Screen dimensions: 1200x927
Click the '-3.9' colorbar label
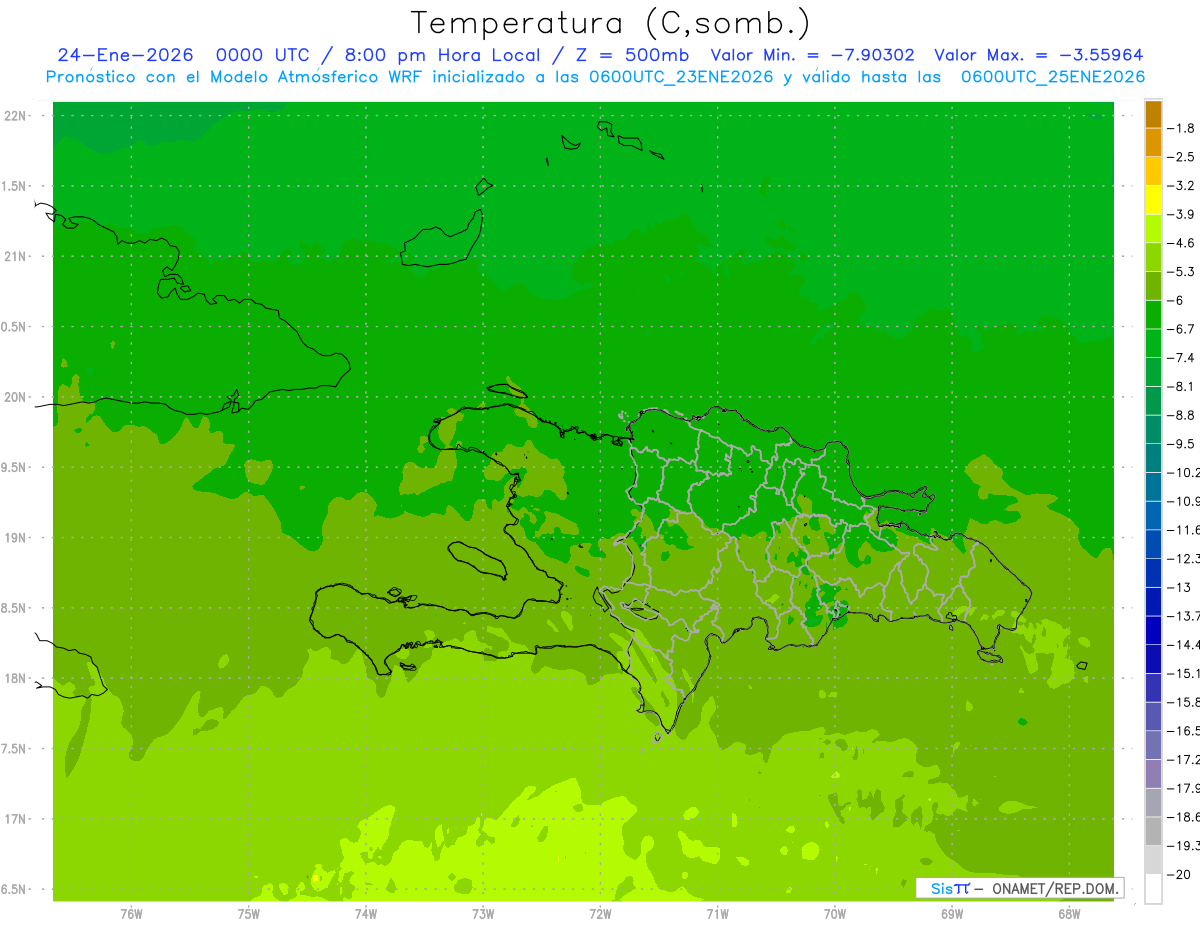coord(1183,214)
